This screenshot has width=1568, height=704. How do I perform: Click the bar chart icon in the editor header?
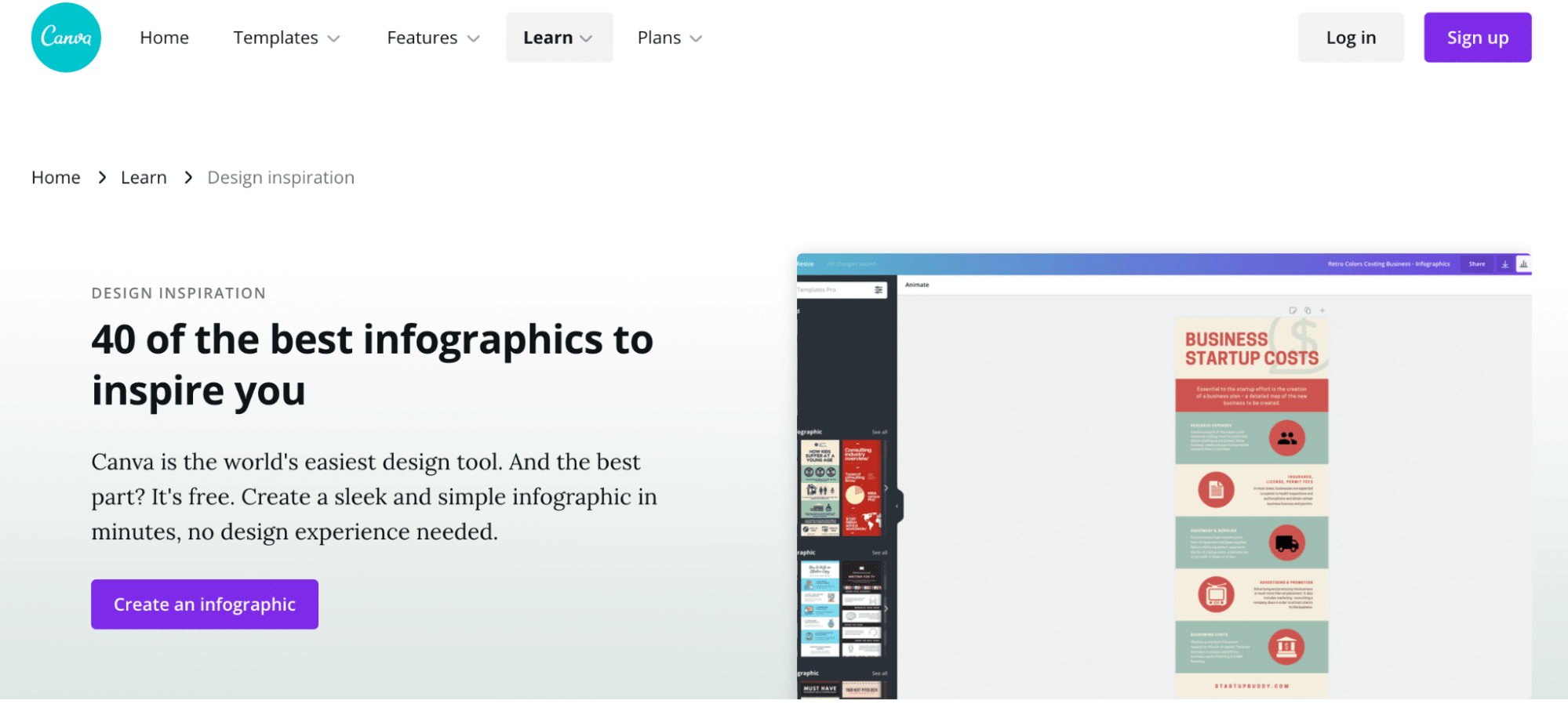(1523, 264)
